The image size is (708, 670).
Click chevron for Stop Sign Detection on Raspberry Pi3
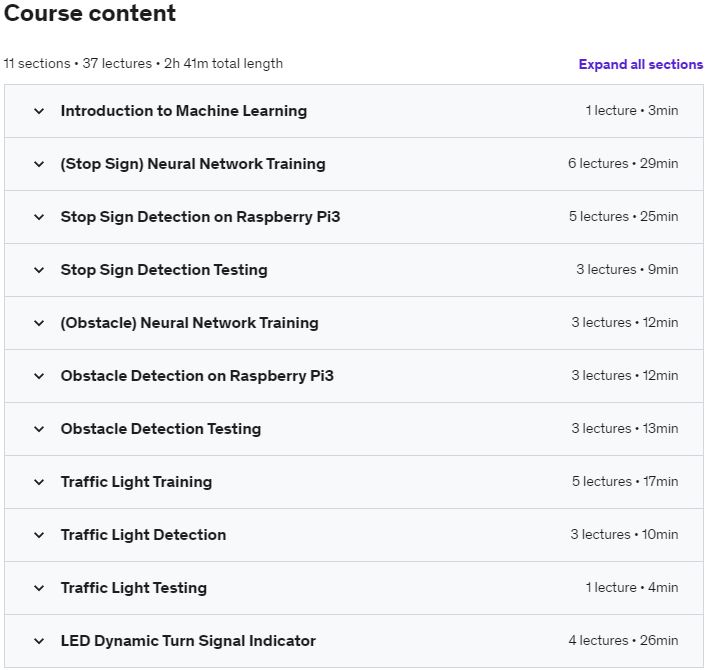point(39,217)
